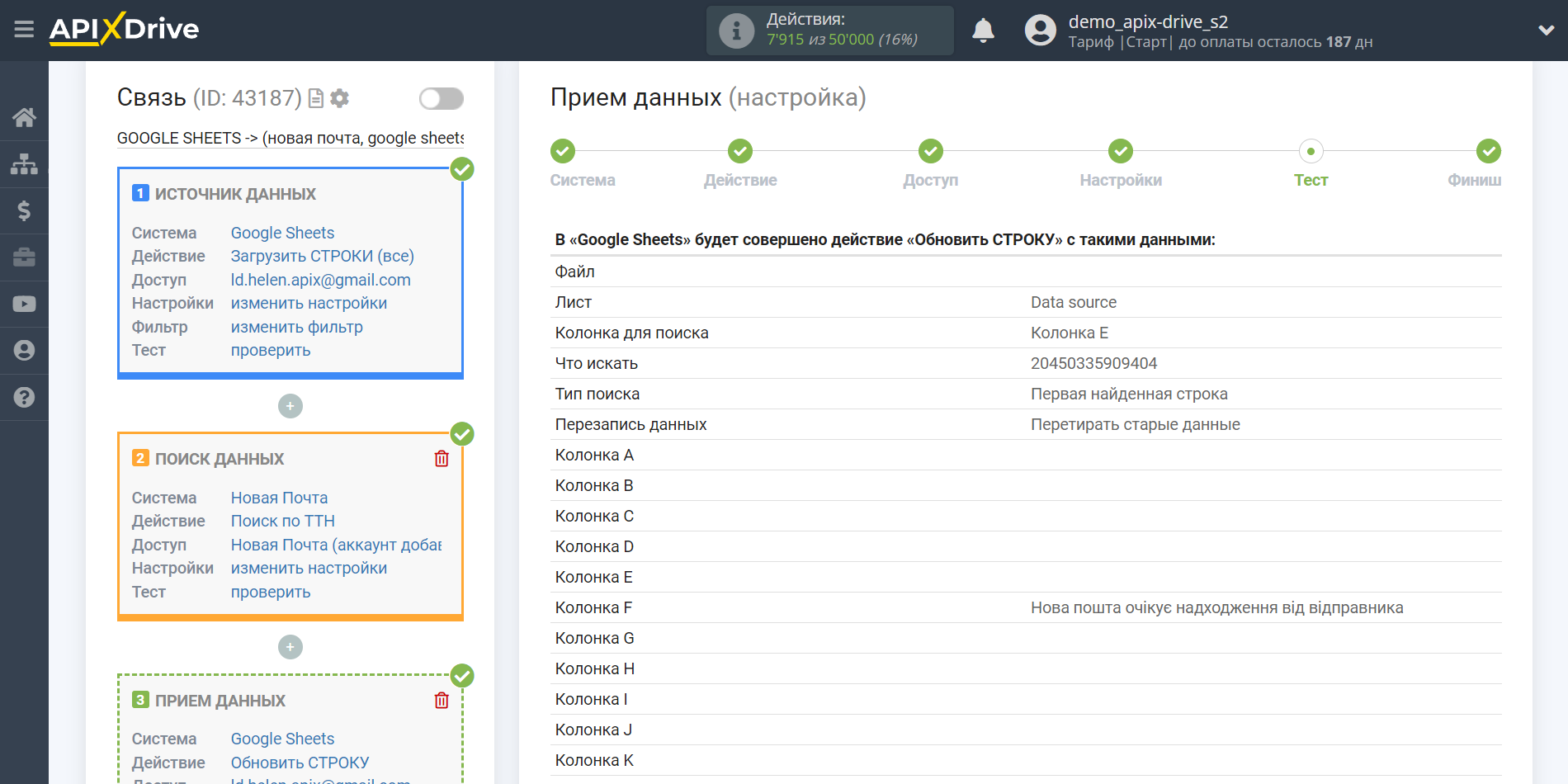Toggle the connection on/off switch
Screen dimensions: 1568x784
441,99
